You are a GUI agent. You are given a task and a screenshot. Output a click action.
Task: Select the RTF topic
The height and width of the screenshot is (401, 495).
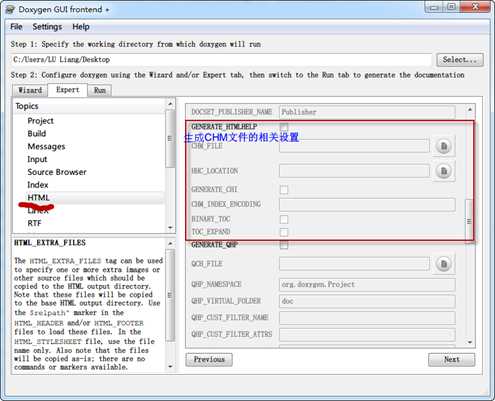[x=34, y=223]
